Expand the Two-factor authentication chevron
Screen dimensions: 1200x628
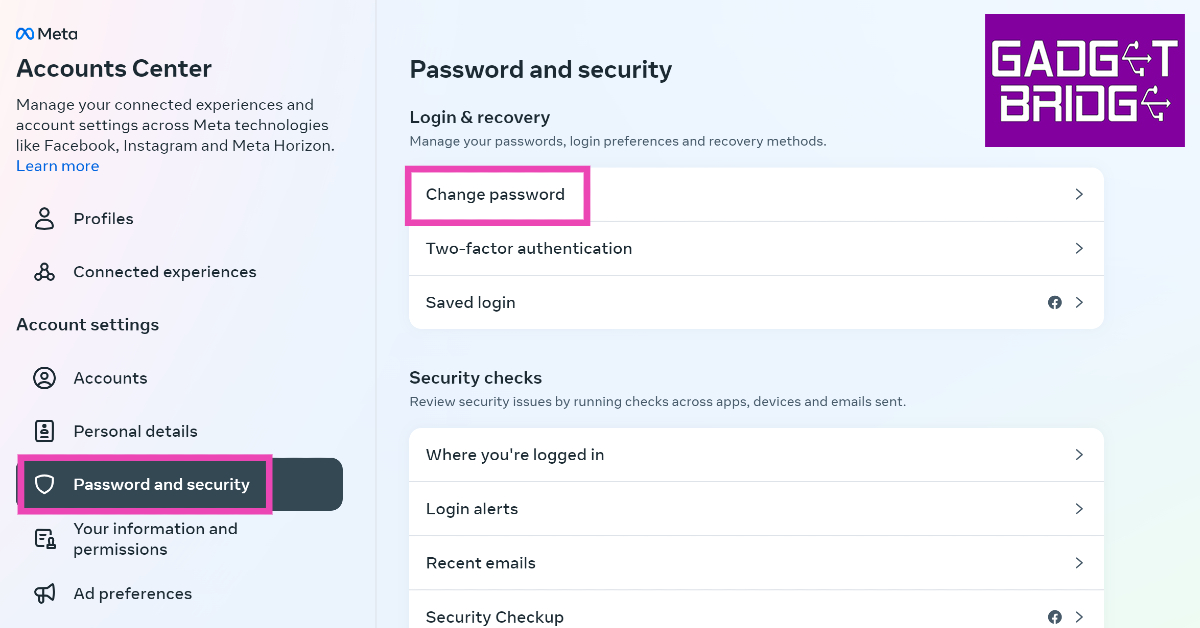pyautogui.click(x=1079, y=248)
